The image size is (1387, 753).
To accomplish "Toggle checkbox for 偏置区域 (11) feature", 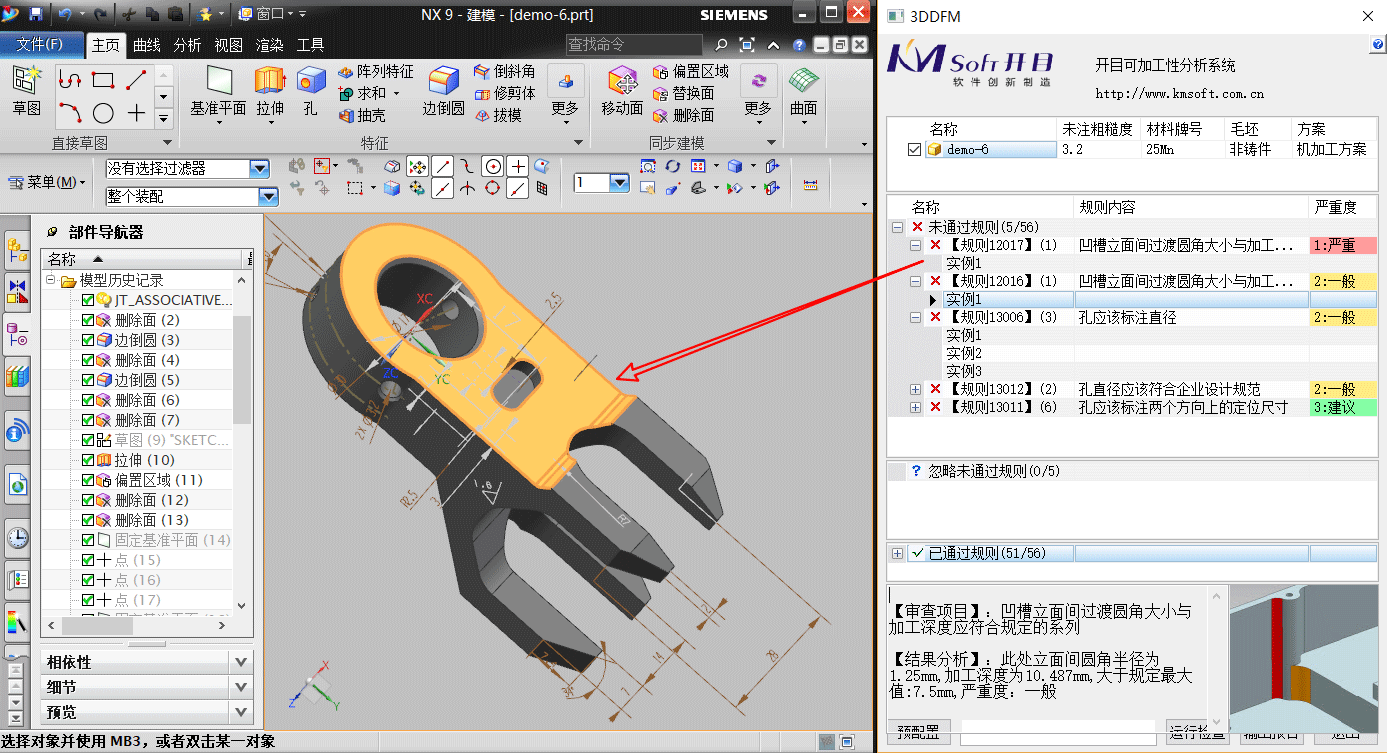I will (88, 480).
